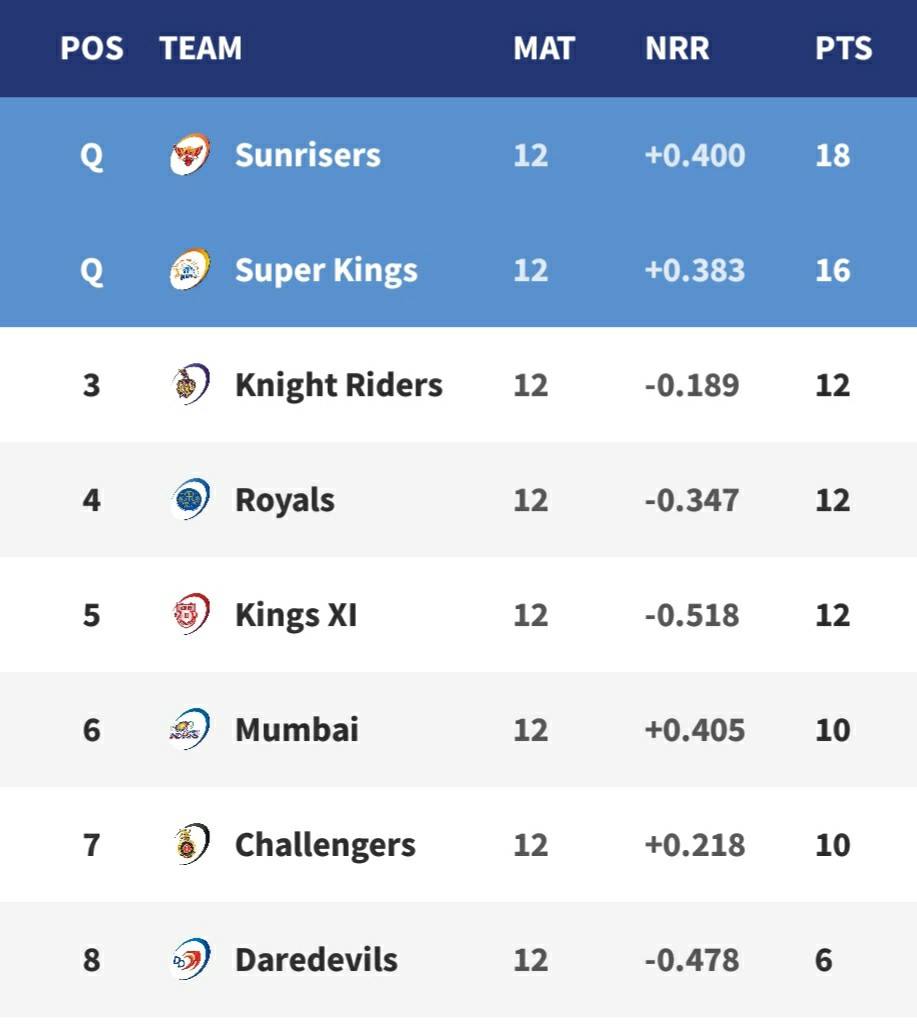Click the Q qualifier mark for Sunrisers
917x1024 pixels.
pos(91,157)
